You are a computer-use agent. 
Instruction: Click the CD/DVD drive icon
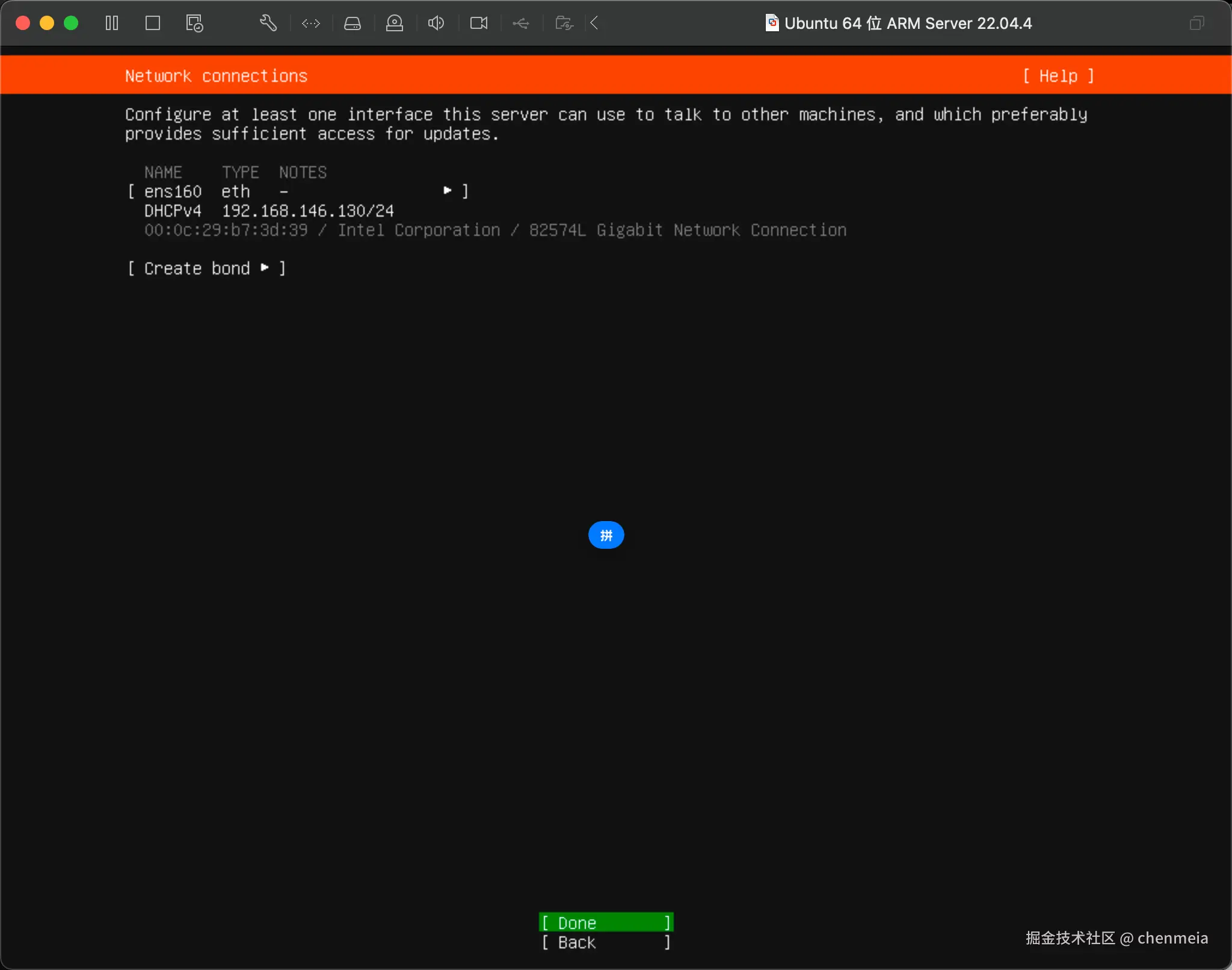pyautogui.click(x=395, y=23)
